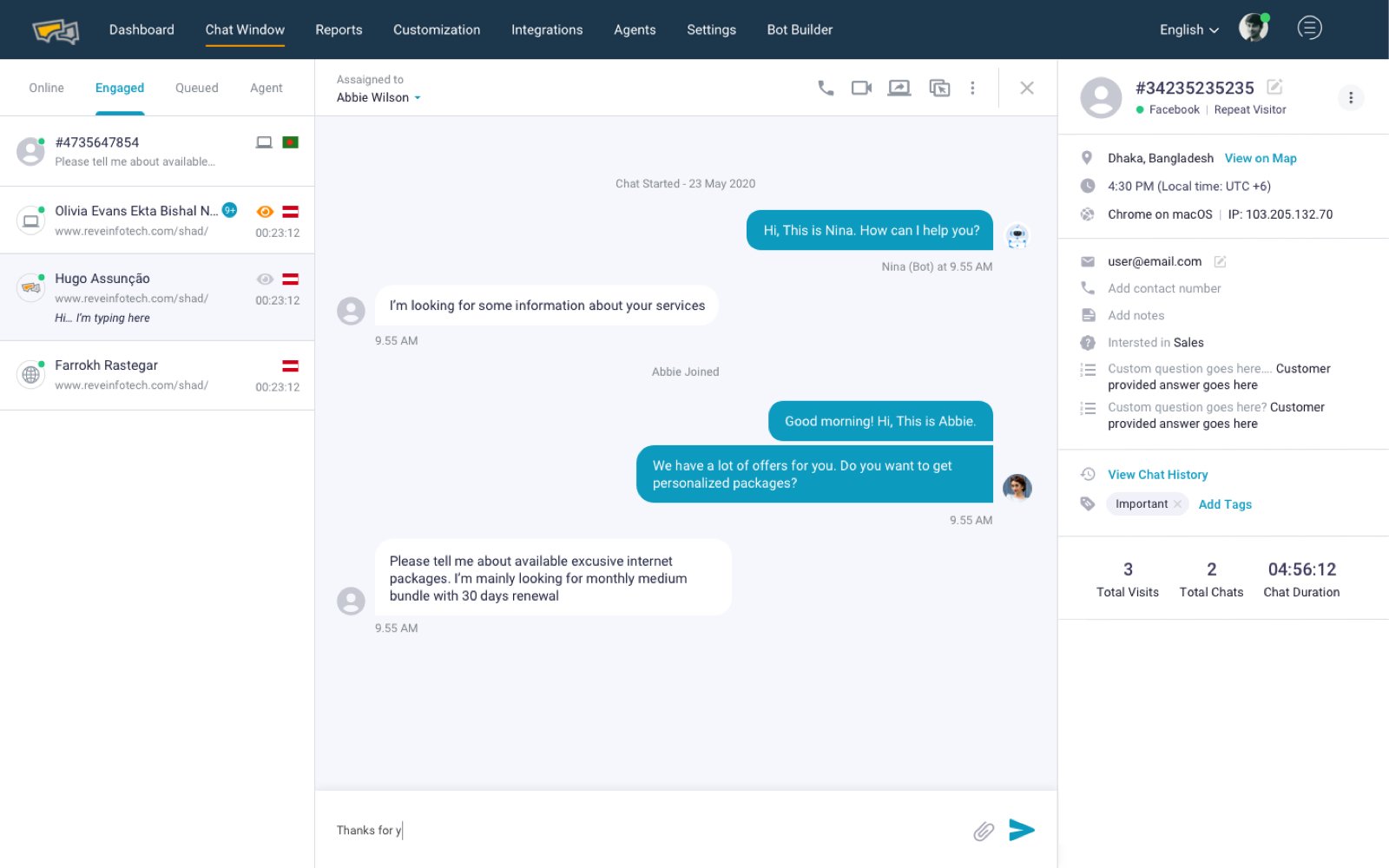Image resolution: width=1389 pixels, height=868 pixels.
Task: Remove the Important tag
Action: click(1177, 504)
